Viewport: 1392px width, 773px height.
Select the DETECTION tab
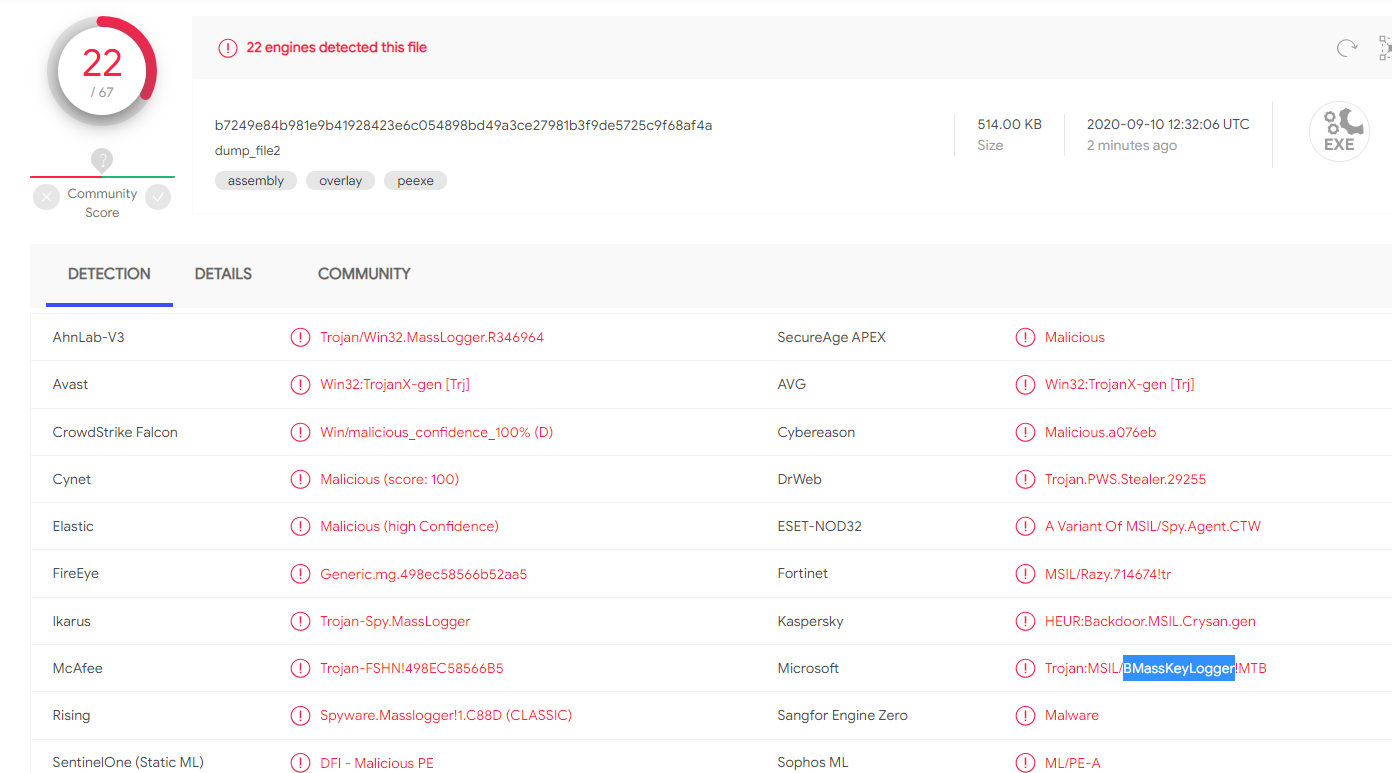(x=109, y=274)
